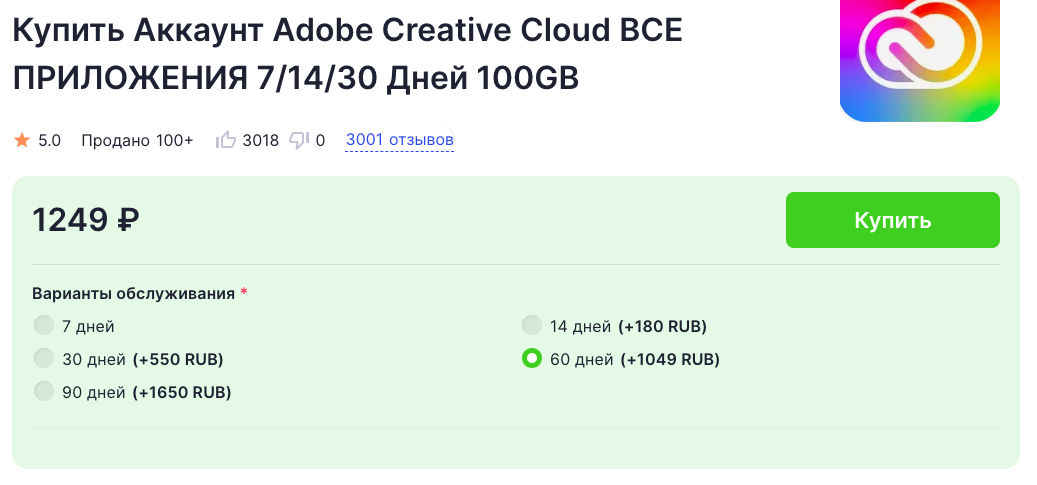Click the 0 dislikes count

pos(320,141)
